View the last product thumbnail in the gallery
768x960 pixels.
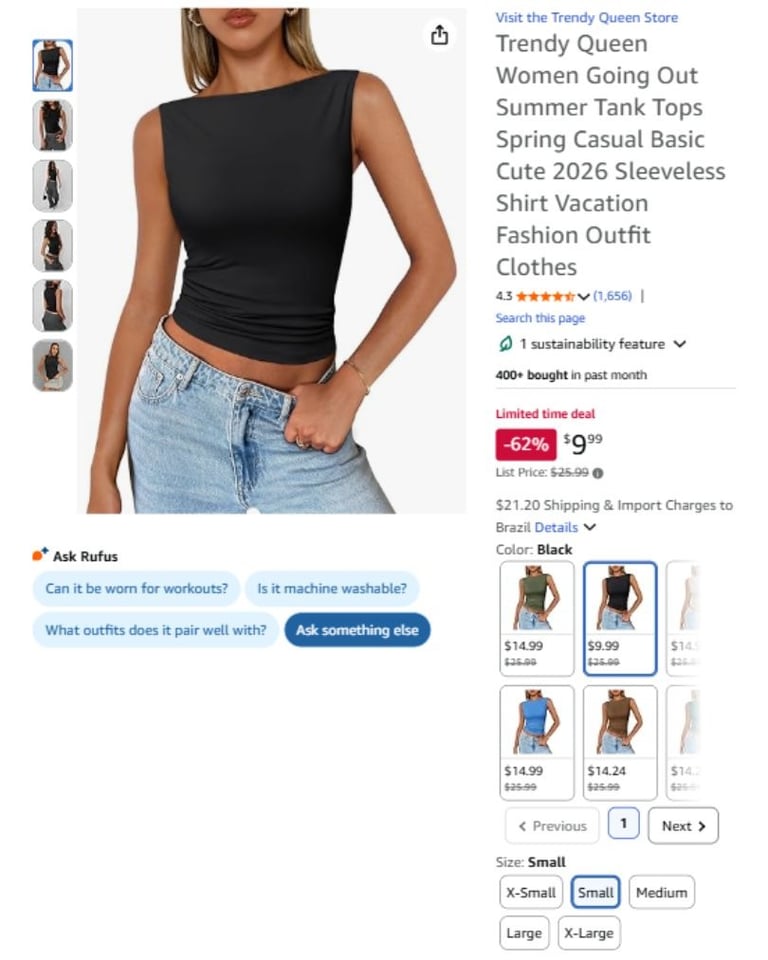[53, 366]
